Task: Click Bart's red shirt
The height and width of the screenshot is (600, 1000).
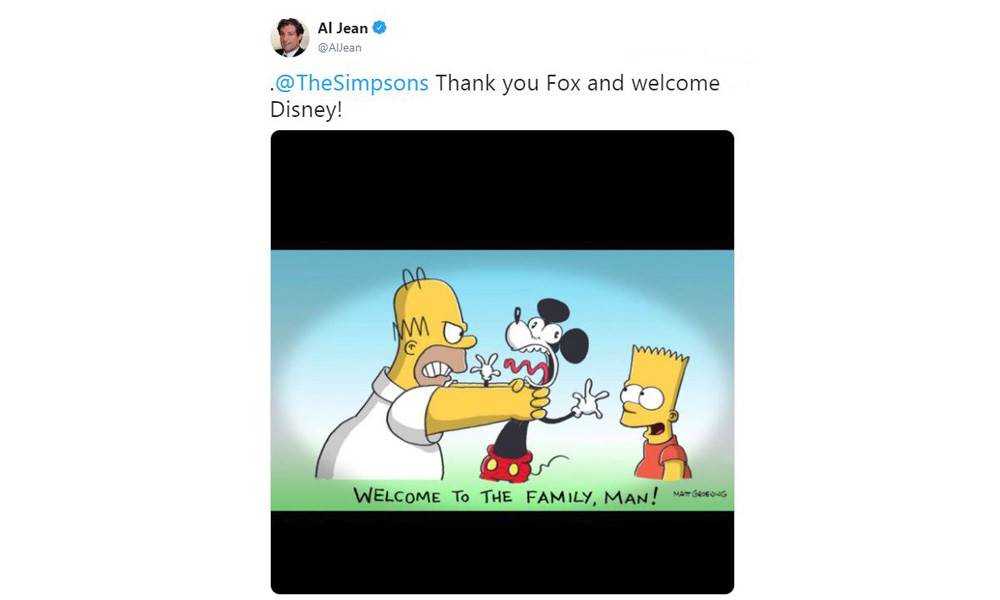Action: coord(662,457)
